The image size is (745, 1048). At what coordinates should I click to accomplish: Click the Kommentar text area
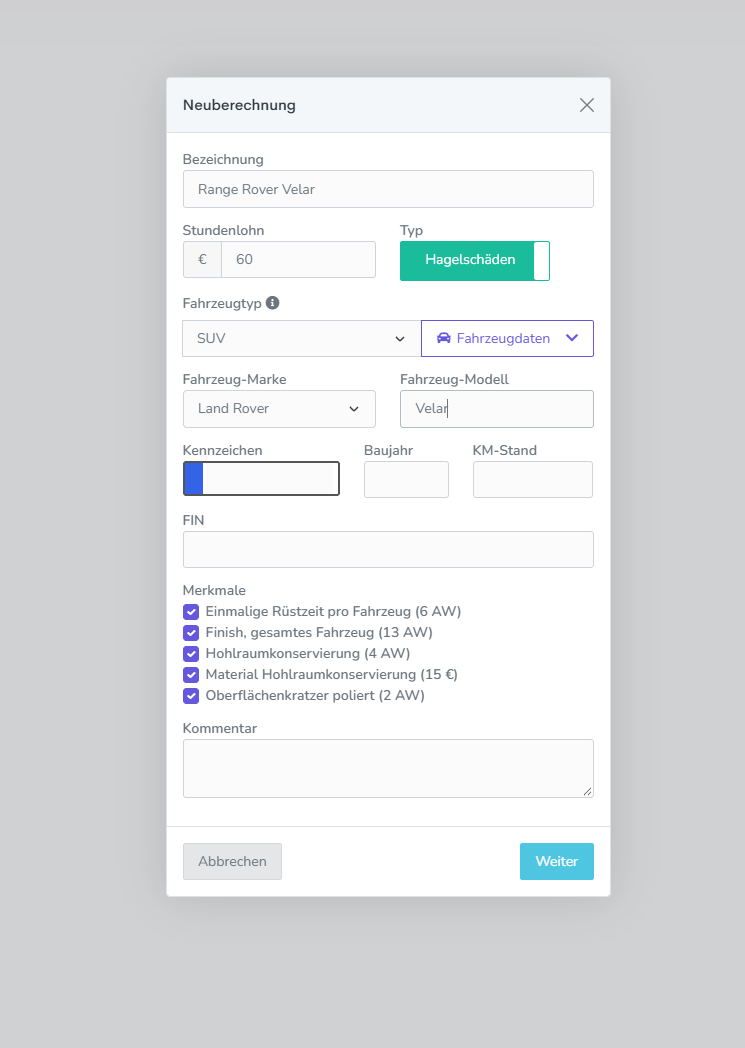(388, 769)
